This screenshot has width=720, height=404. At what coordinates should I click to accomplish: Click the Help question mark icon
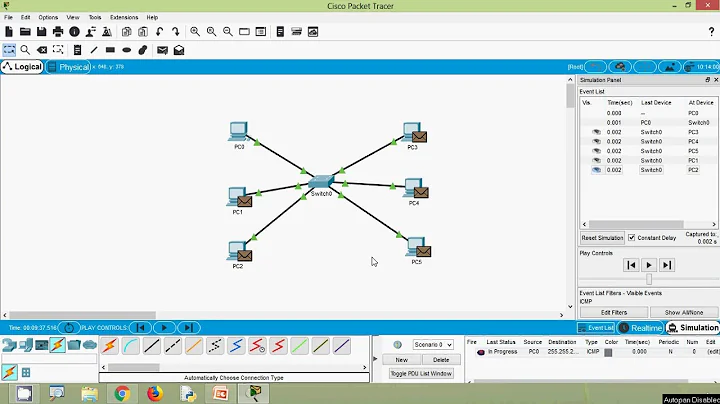click(x=711, y=32)
